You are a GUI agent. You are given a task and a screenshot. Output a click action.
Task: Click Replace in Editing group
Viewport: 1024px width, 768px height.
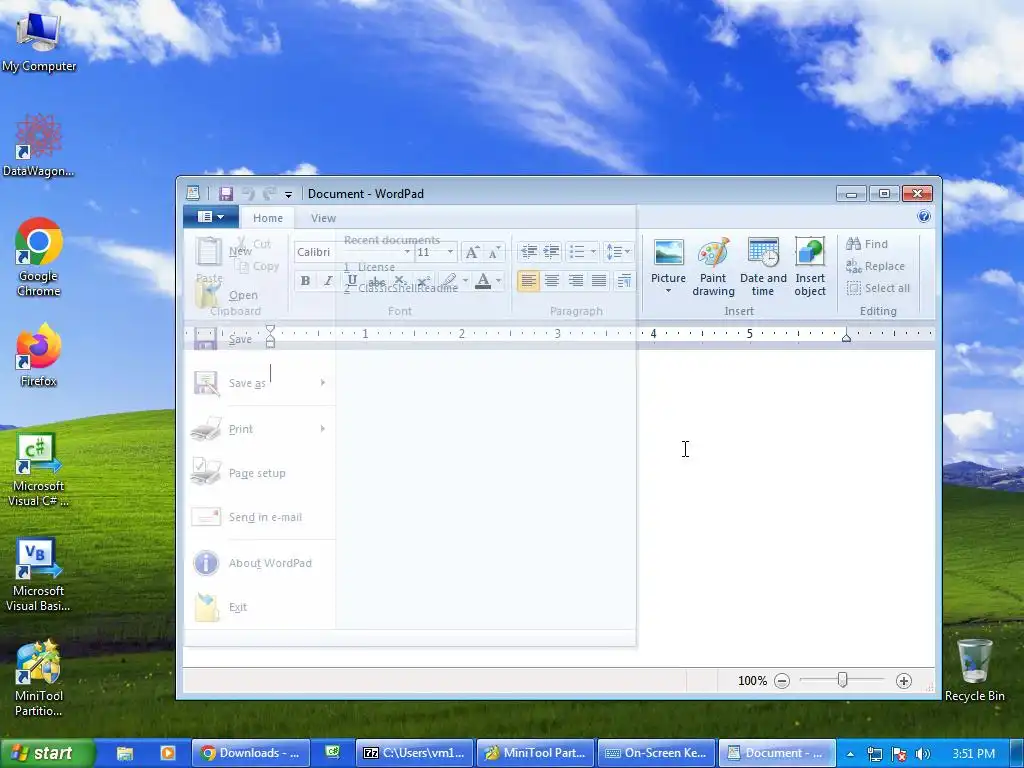click(x=875, y=266)
